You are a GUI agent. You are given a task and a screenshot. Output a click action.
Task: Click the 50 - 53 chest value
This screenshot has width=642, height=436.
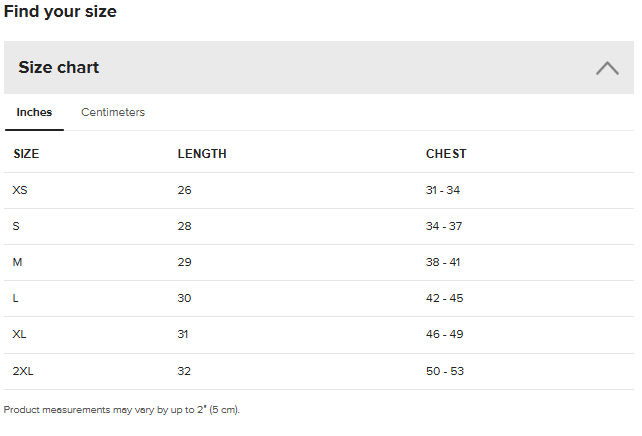444,371
